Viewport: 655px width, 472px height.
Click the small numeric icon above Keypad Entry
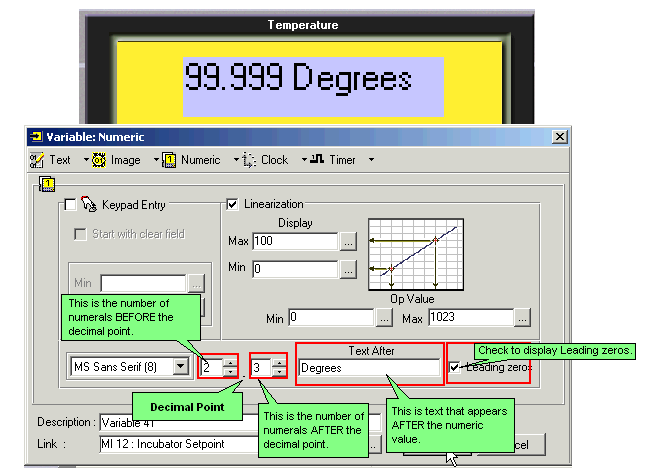point(45,184)
